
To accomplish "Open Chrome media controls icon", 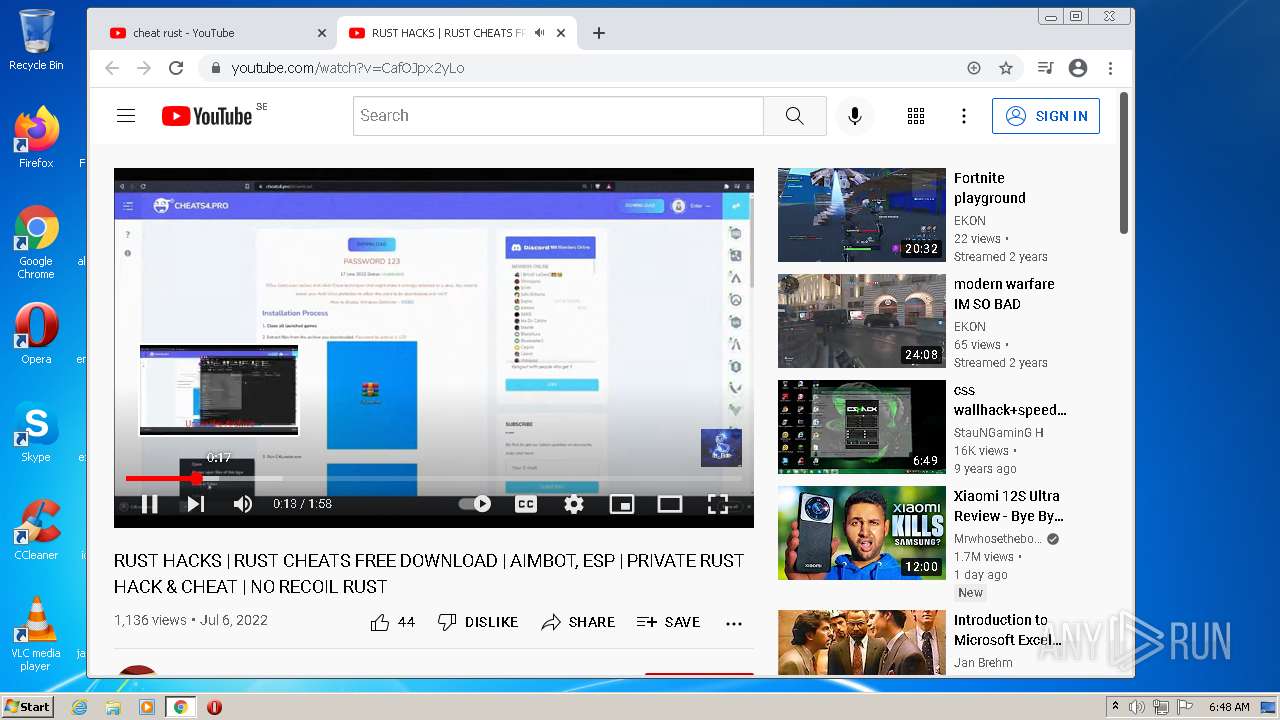I will coord(1046,68).
